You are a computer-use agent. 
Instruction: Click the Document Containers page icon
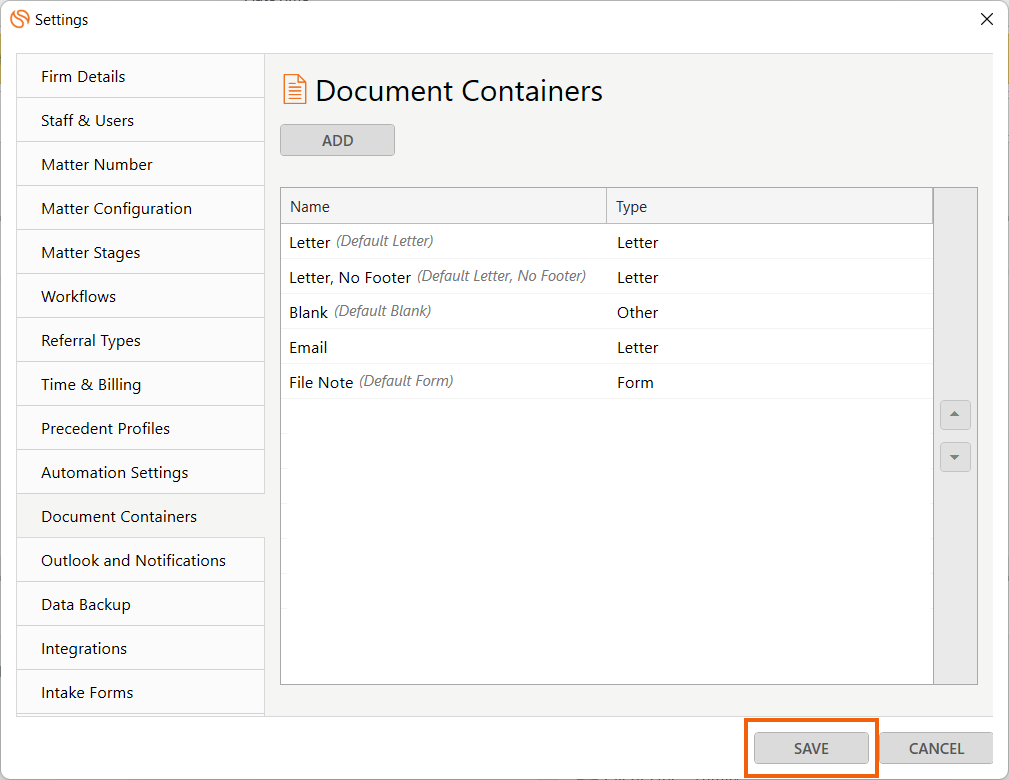click(294, 90)
